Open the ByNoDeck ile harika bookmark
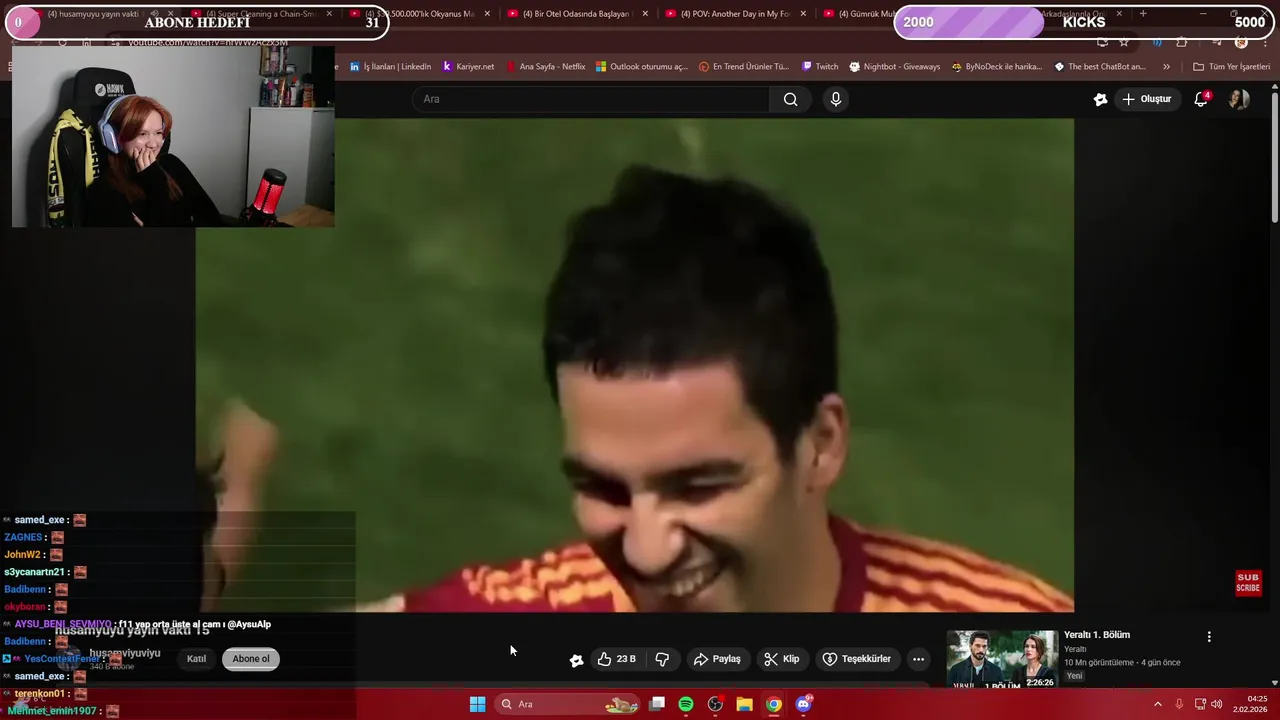The height and width of the screenshot is (720, 1280). [996, 67]
